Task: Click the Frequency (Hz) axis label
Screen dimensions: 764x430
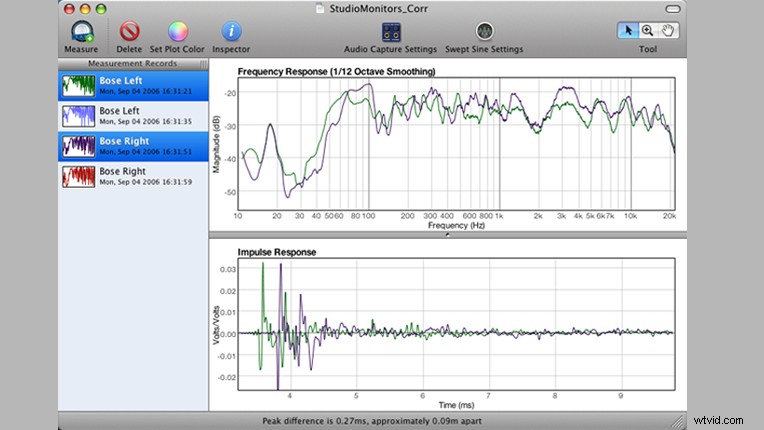Action: point(456,225)
